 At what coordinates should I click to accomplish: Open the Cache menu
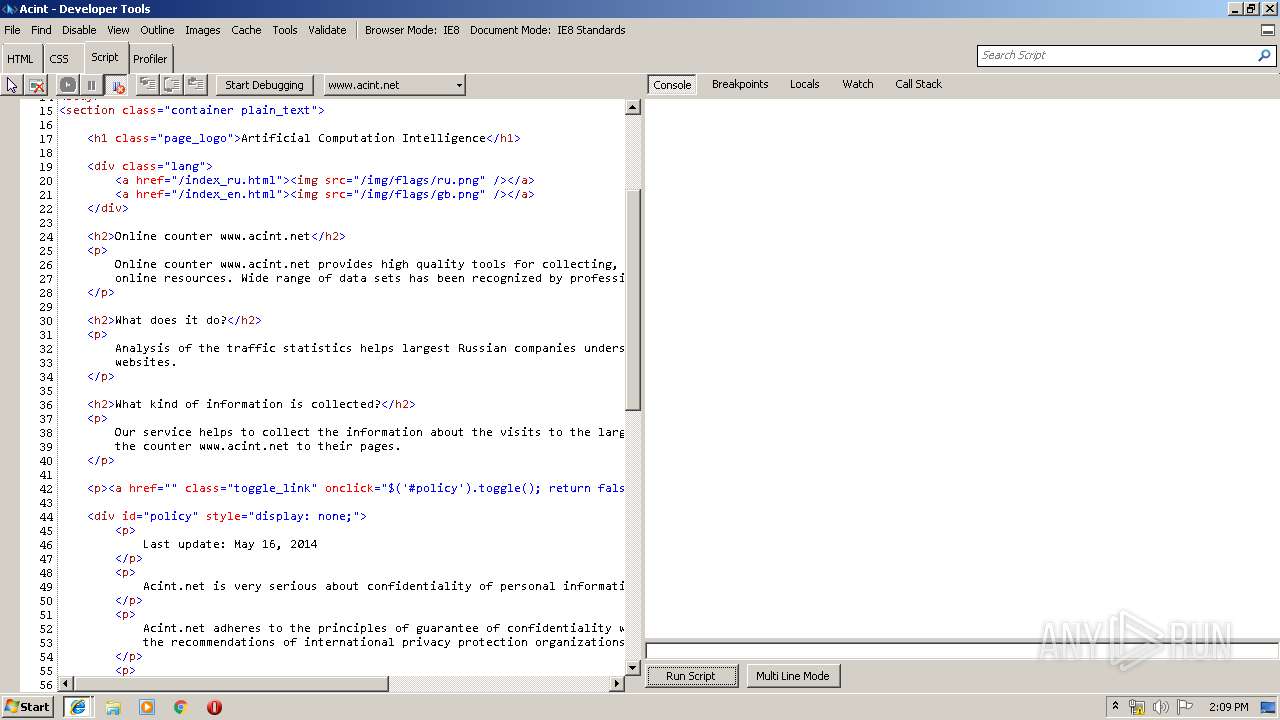tap(246, 30)
